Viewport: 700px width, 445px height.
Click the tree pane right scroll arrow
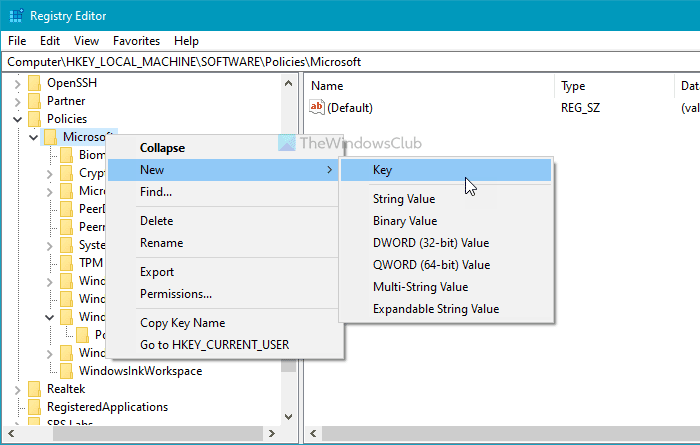pyautogui.click(x=271, y=433)
